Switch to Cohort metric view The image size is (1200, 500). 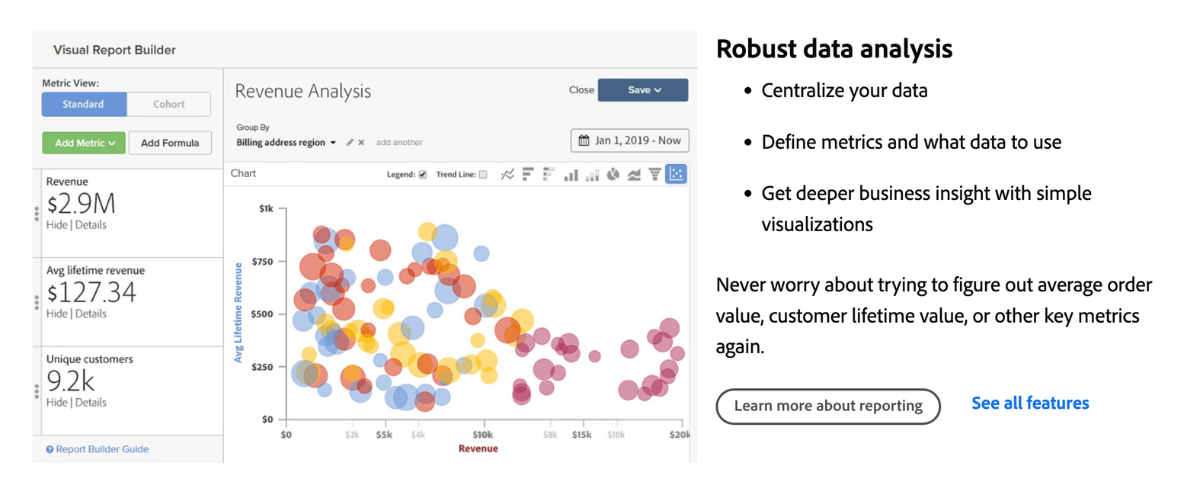169,104
